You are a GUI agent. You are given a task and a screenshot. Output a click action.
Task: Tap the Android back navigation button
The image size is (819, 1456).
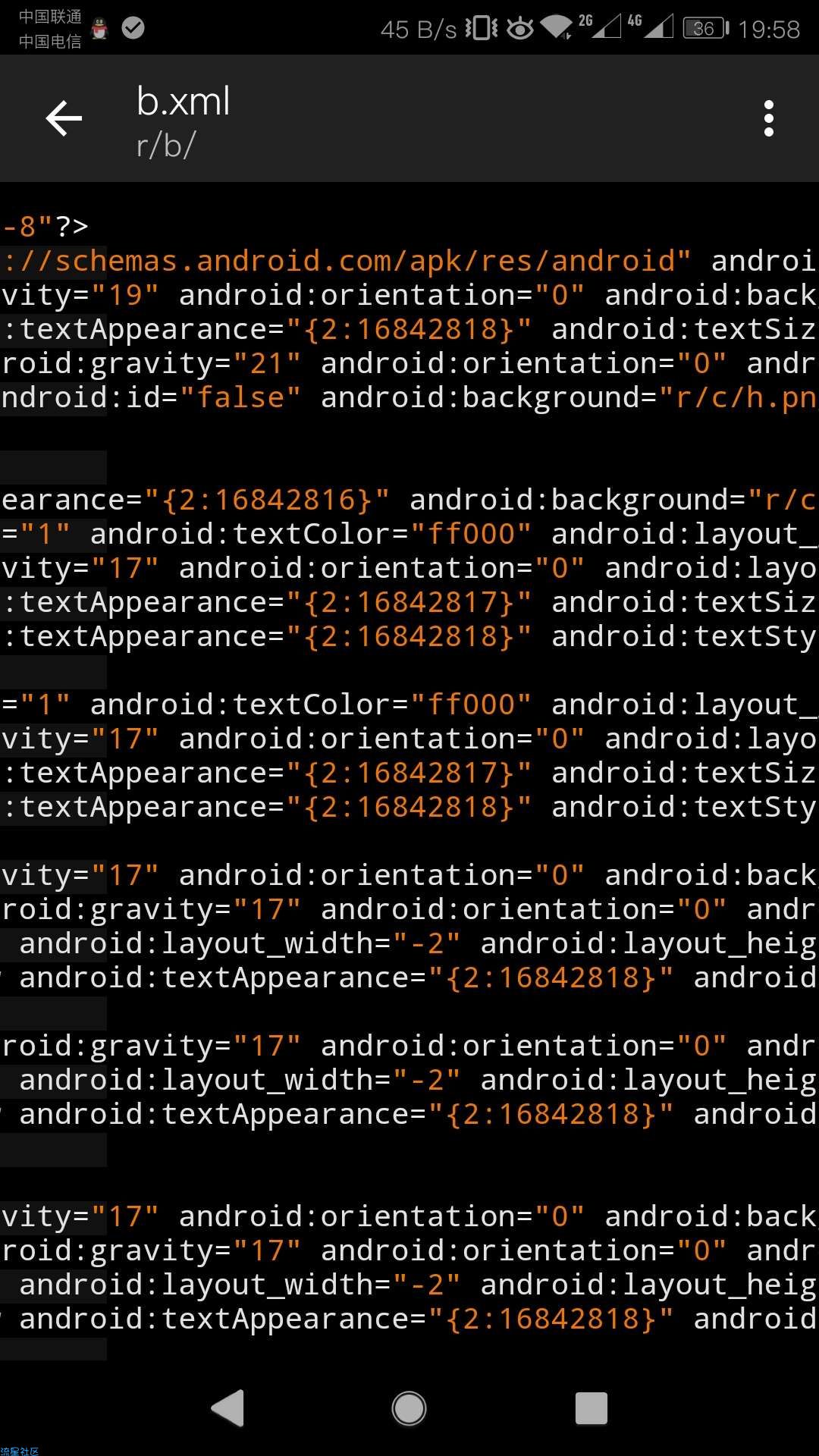click(227, 1408)
